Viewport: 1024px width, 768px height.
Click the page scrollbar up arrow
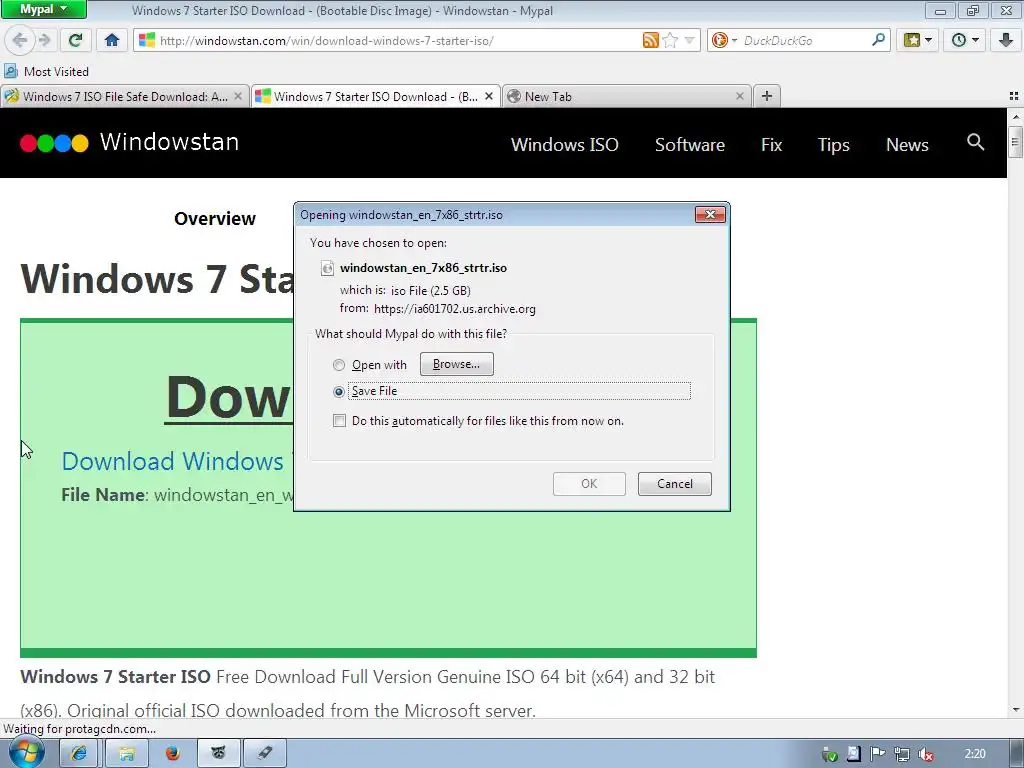(1015, 117)
